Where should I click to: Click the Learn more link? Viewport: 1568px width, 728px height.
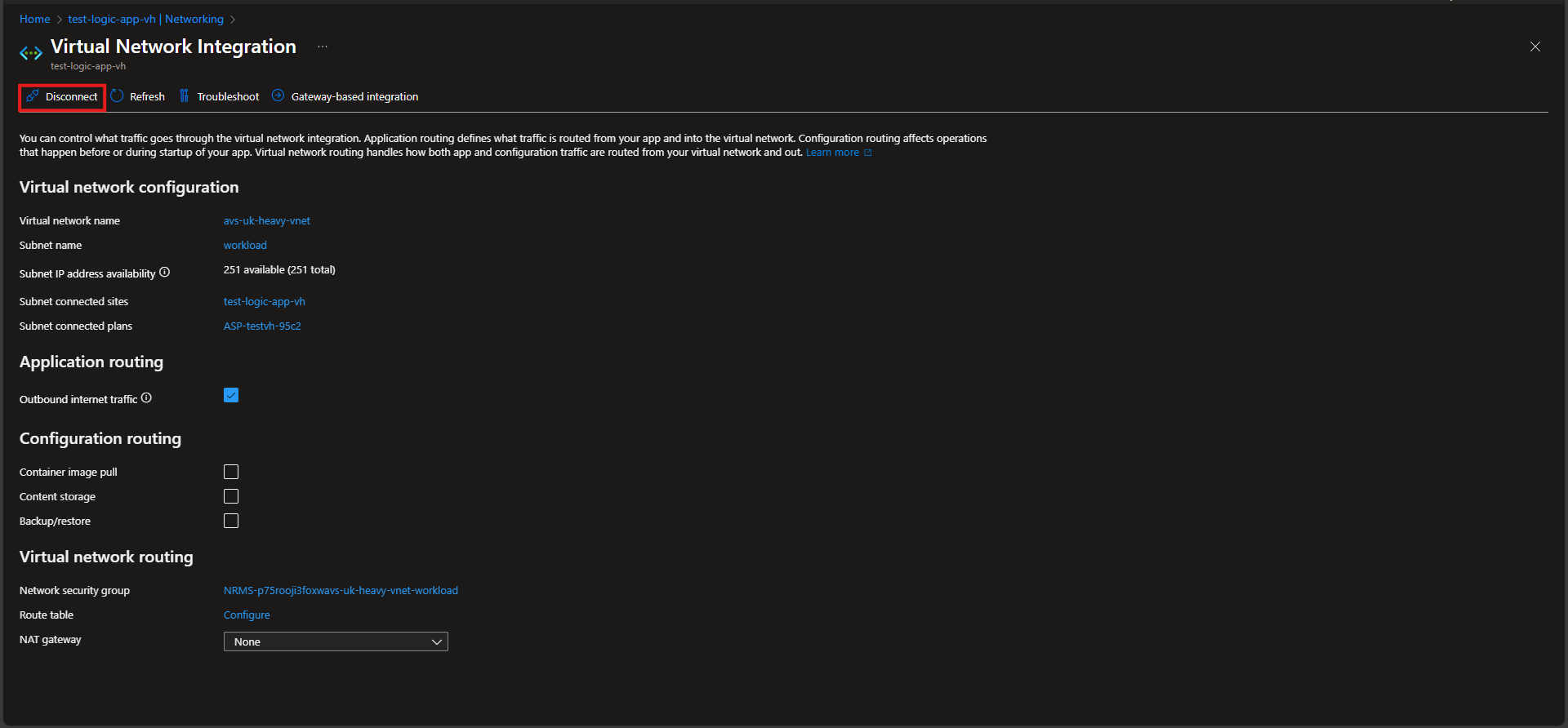[x=832, y=153]
